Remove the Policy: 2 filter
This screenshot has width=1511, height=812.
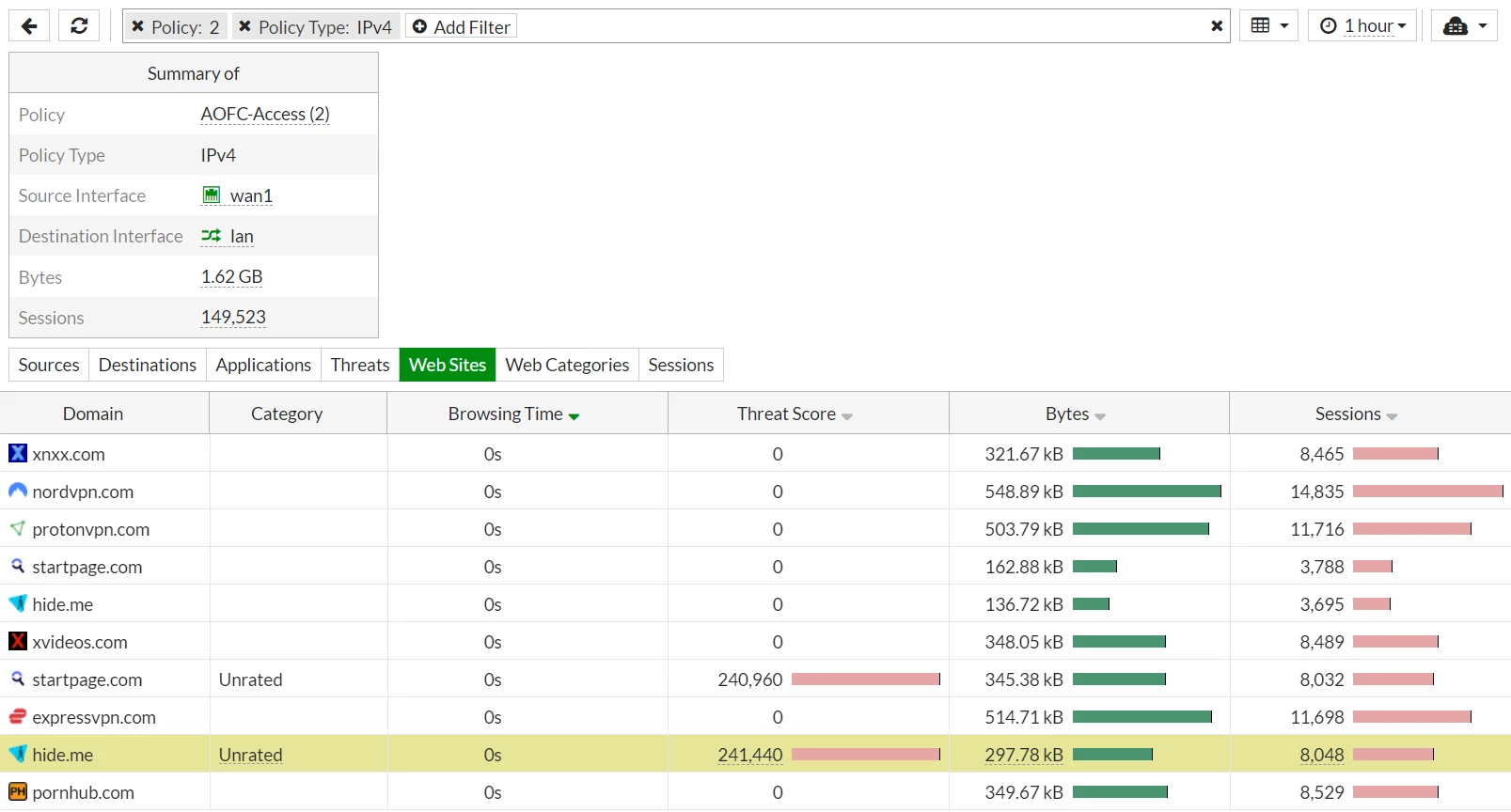(137, 26)
